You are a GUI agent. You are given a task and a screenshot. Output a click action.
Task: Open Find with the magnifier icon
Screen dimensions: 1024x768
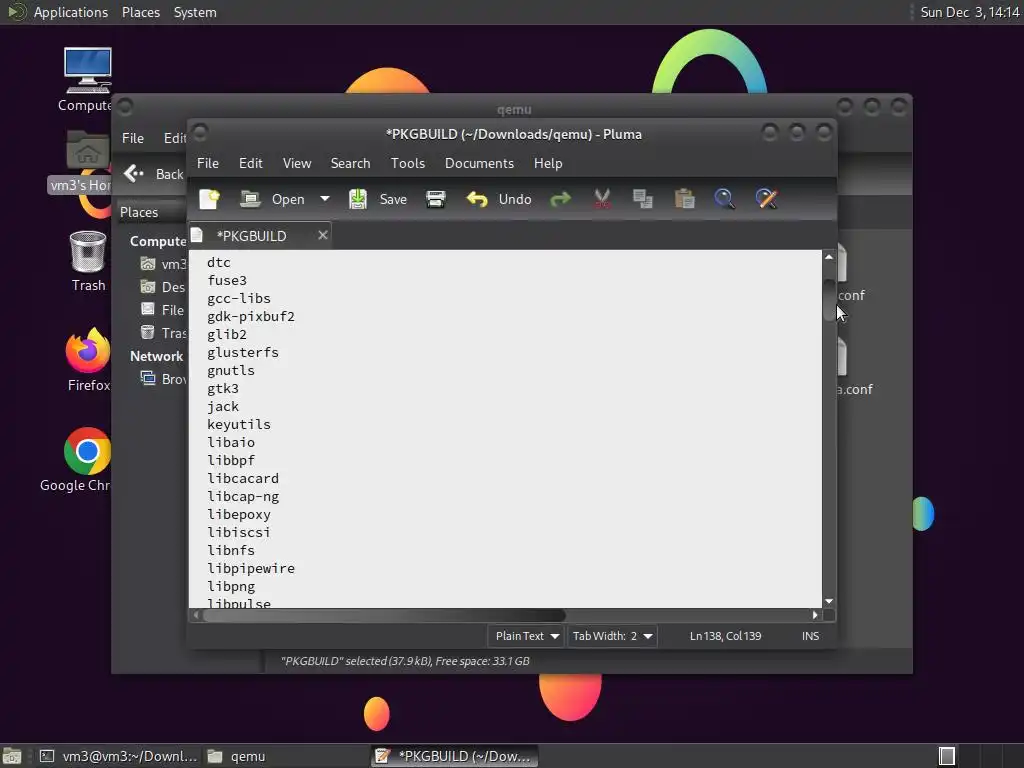coord(724,199)
